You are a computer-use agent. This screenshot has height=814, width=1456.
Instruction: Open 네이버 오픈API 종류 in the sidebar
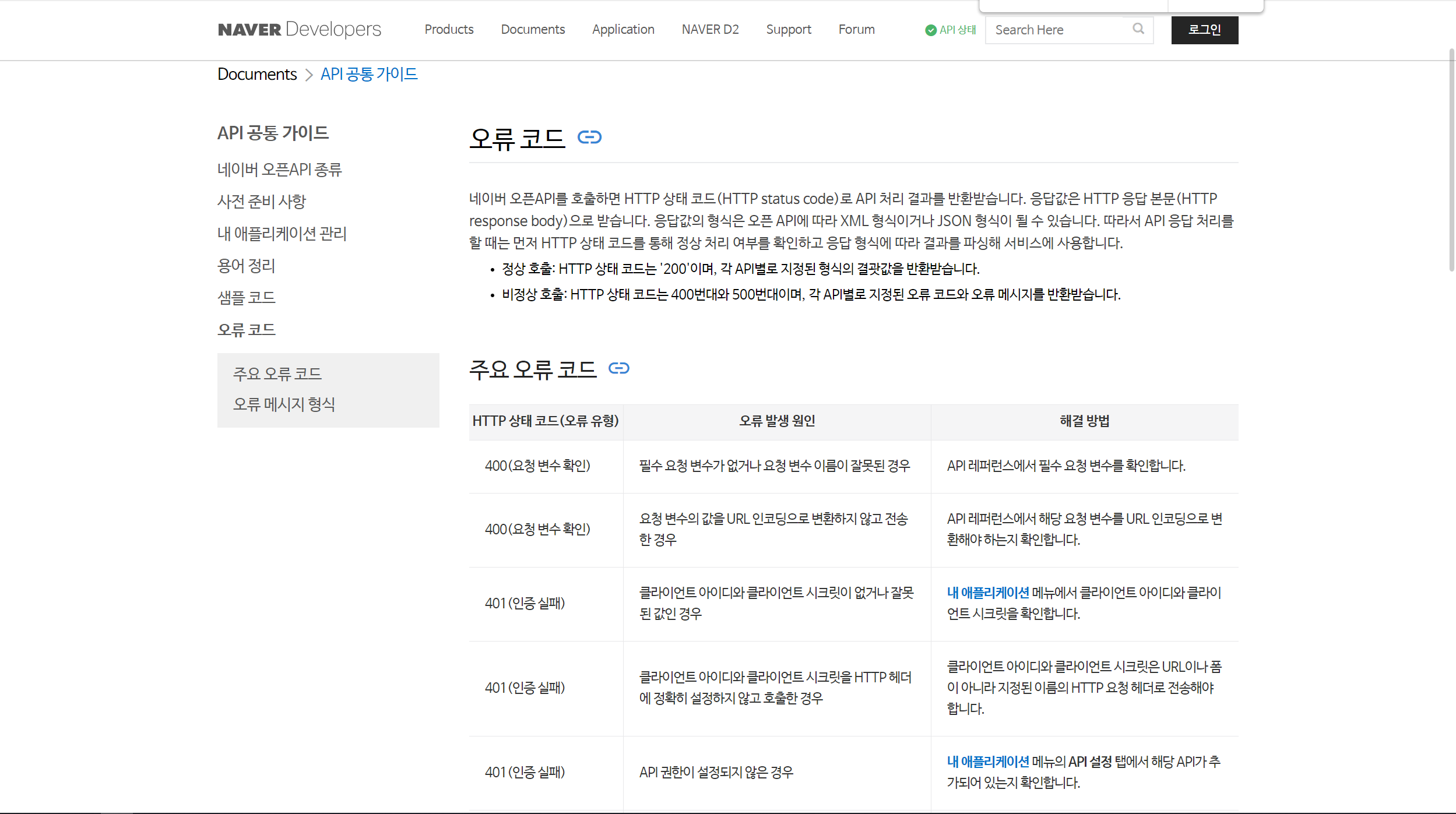[x=279, y=170]
